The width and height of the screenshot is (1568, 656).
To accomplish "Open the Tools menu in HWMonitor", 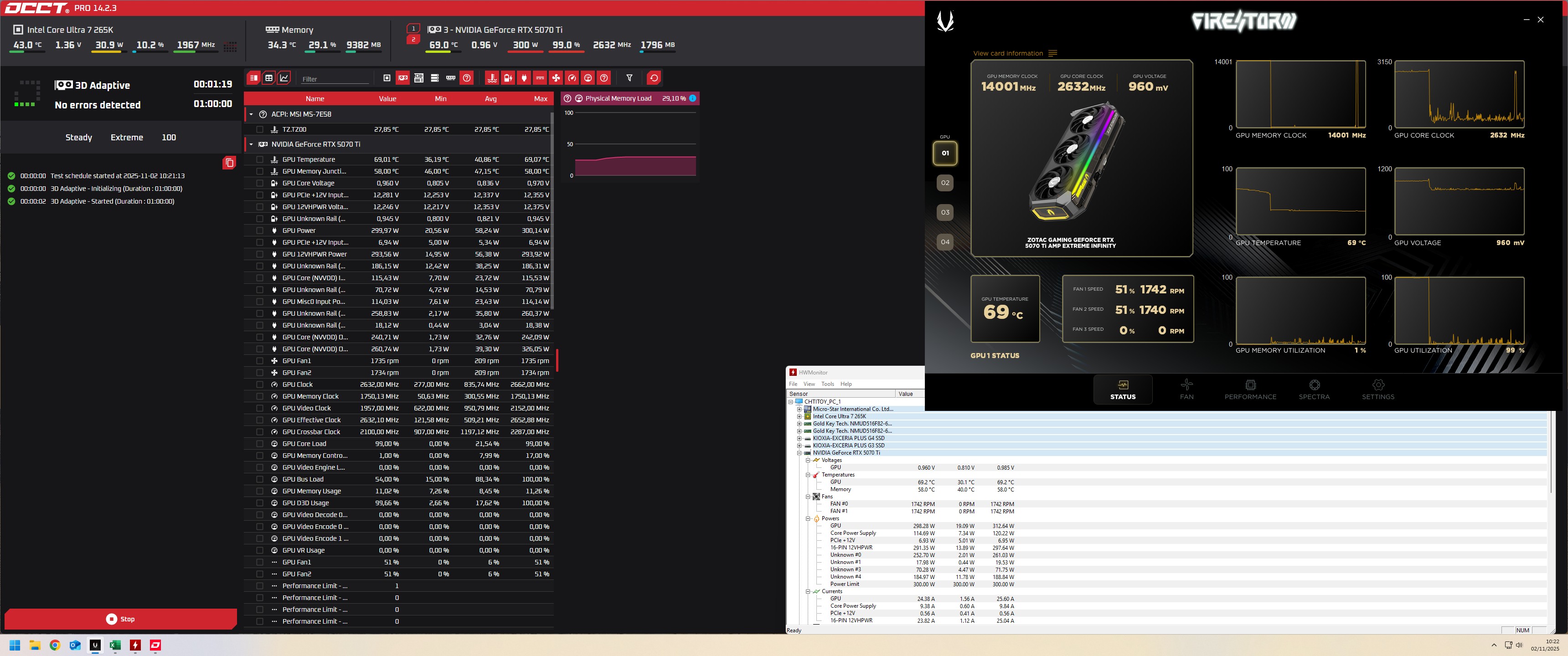I will pyautogui.click(x=827, y=384).
